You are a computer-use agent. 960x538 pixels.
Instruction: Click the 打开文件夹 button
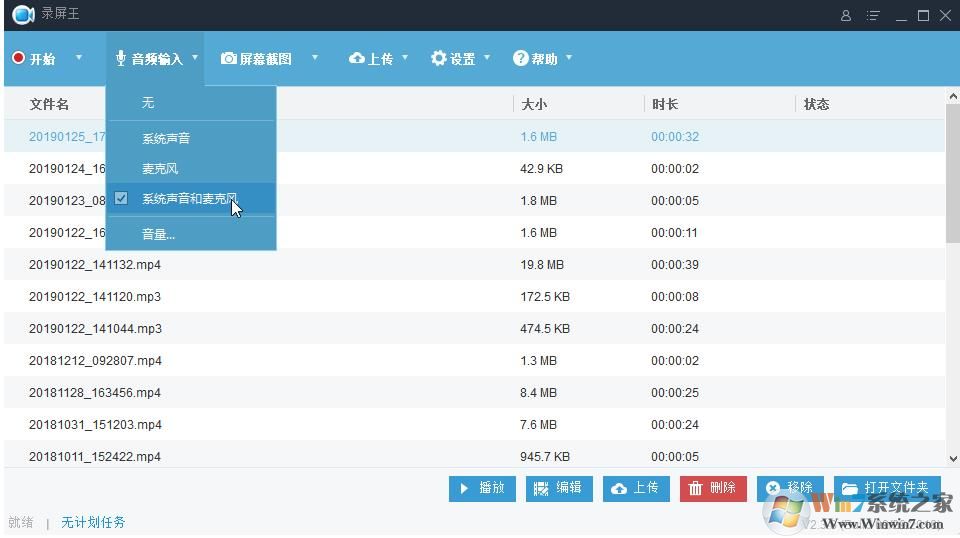click(887, 488)
